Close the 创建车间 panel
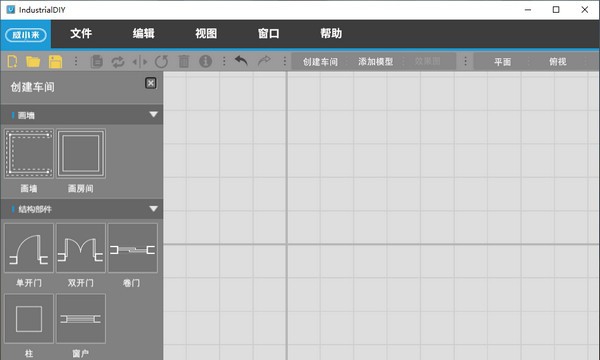 (x=151, y=83)
